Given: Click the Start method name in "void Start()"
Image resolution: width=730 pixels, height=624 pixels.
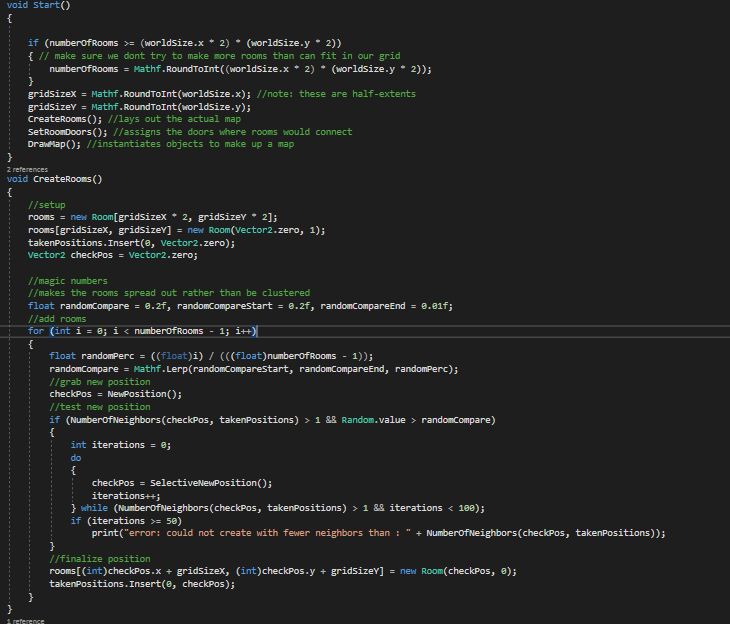Looking at the screenshot, I should click(46, 5).
